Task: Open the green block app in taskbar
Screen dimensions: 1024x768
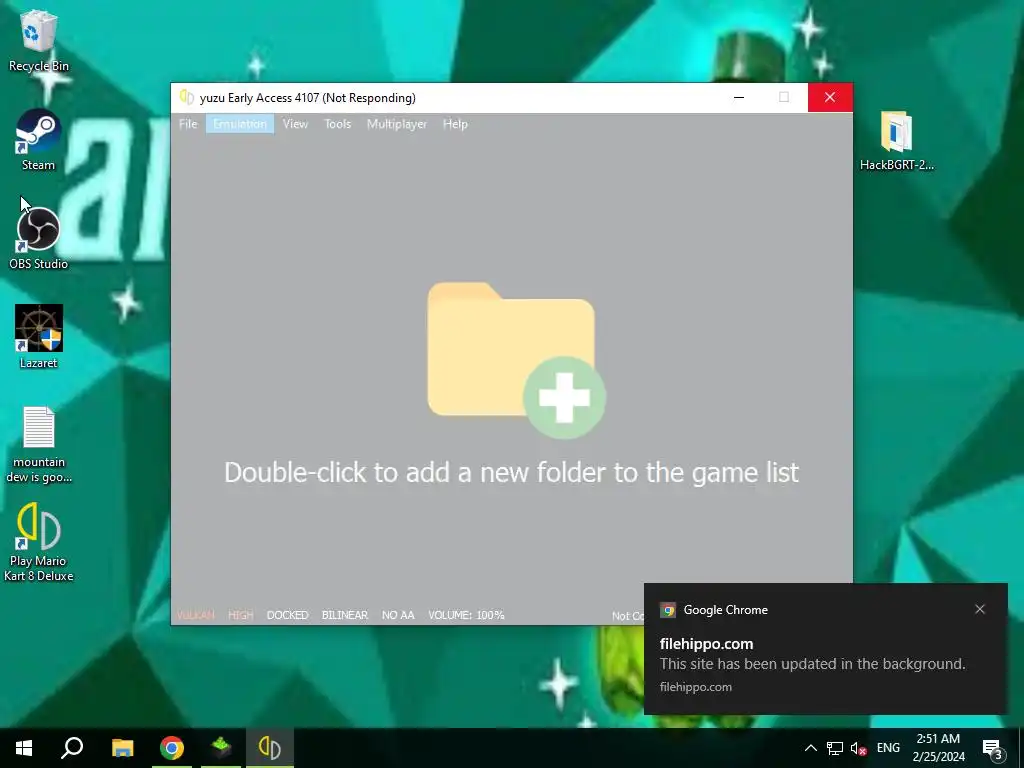Action: [x=221, y=748]
